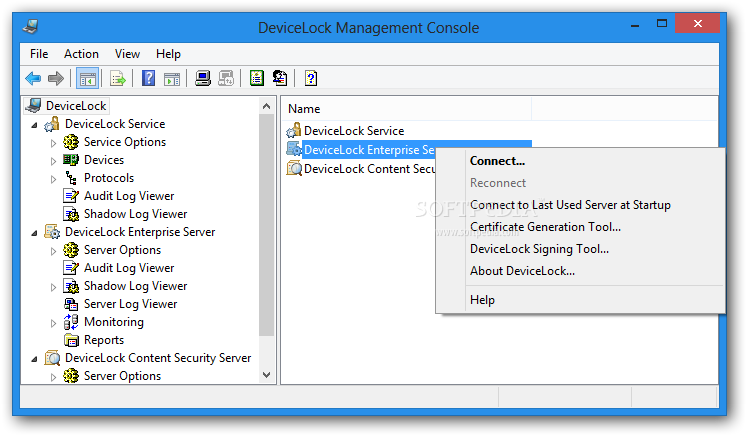
Task: Select the Reports icon in tree
Action: [x=71, y=340]
